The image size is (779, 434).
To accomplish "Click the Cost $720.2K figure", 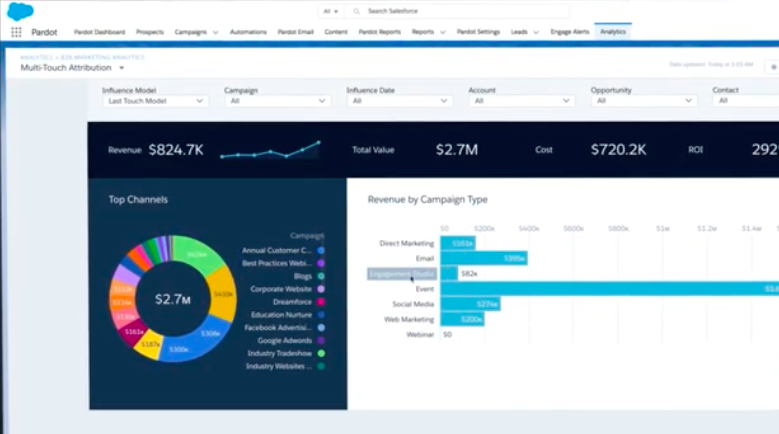I will point(619,149).
